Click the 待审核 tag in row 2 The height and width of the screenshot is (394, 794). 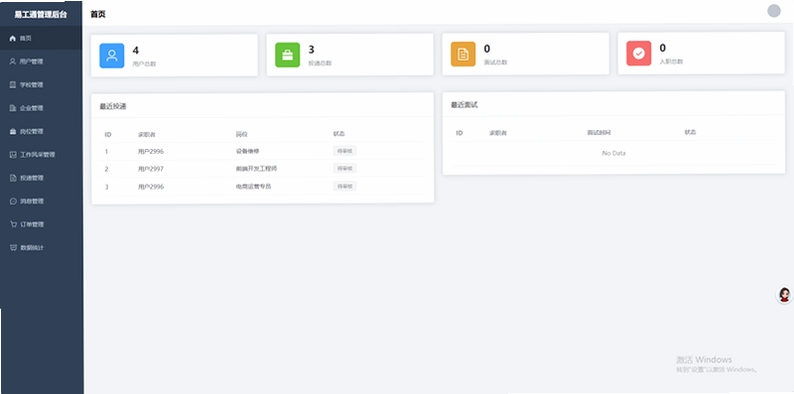coord(345,168)
